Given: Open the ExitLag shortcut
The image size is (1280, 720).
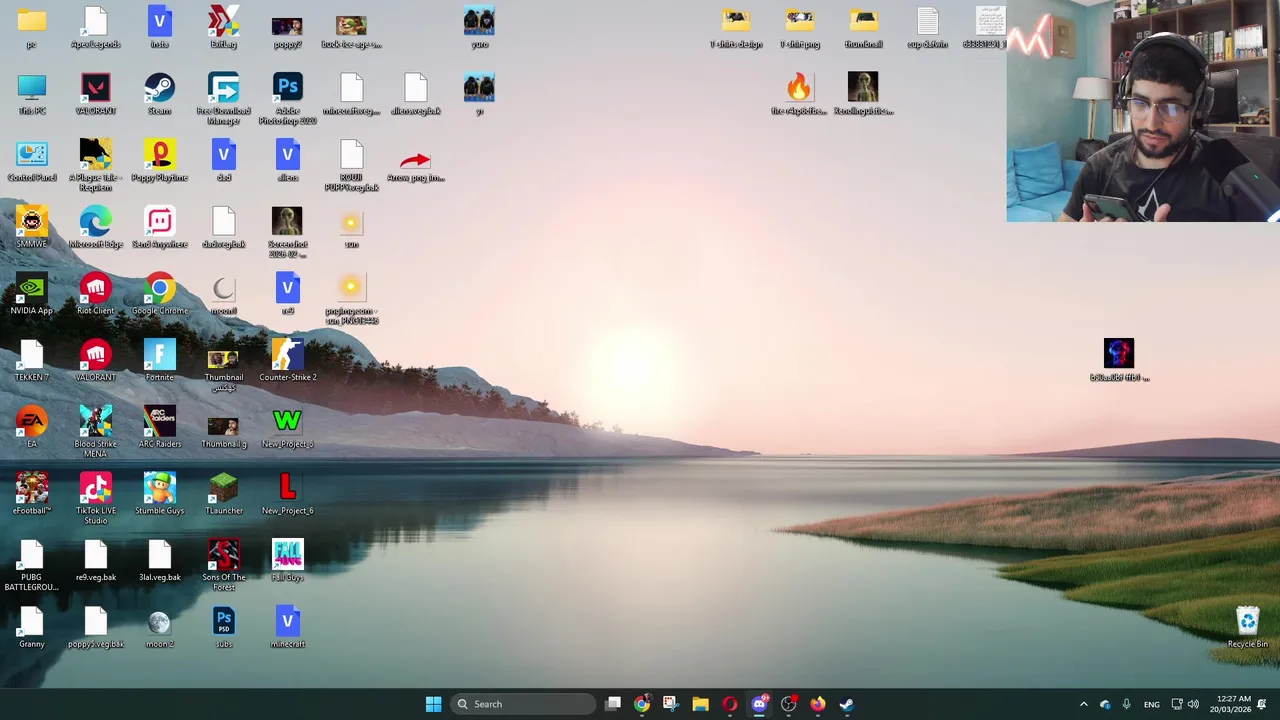Looking at the screenshot, I should point(223,28).
